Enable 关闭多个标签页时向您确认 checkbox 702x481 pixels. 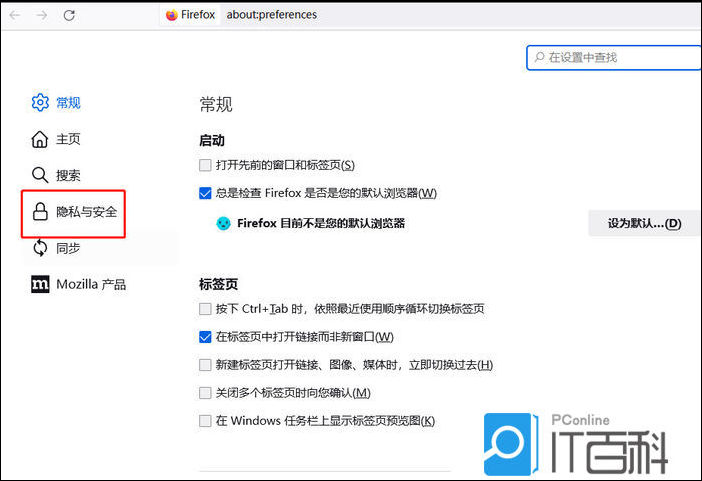point(205,393)
